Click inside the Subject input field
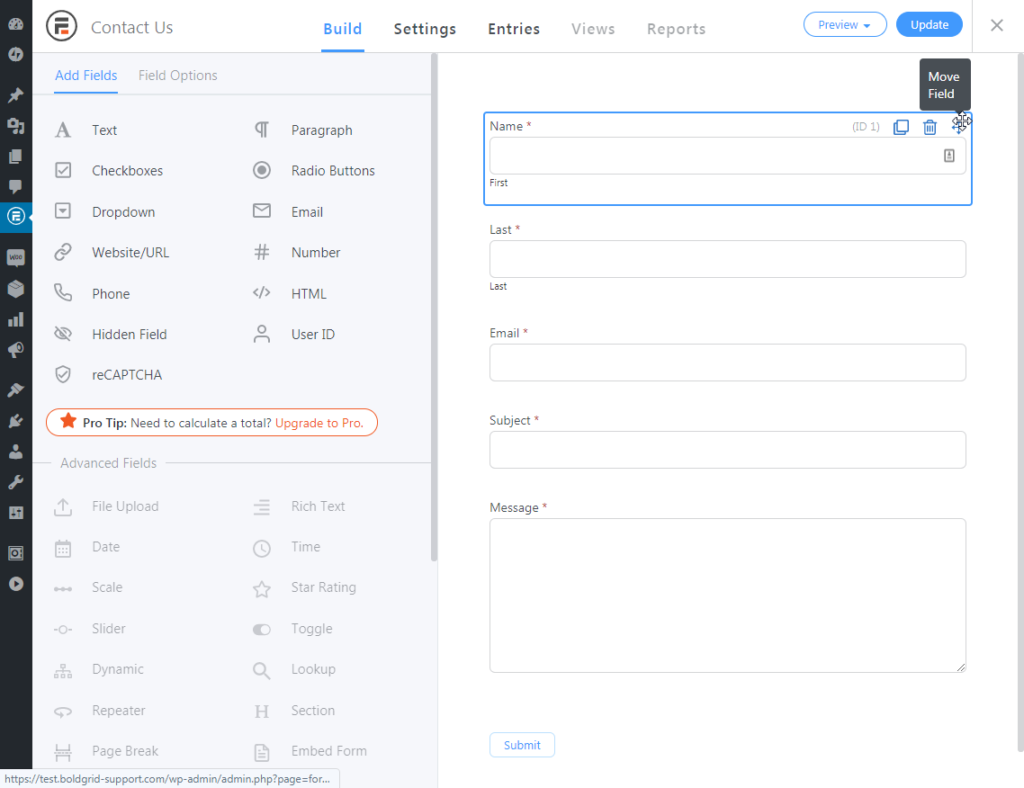 (727, 450)
